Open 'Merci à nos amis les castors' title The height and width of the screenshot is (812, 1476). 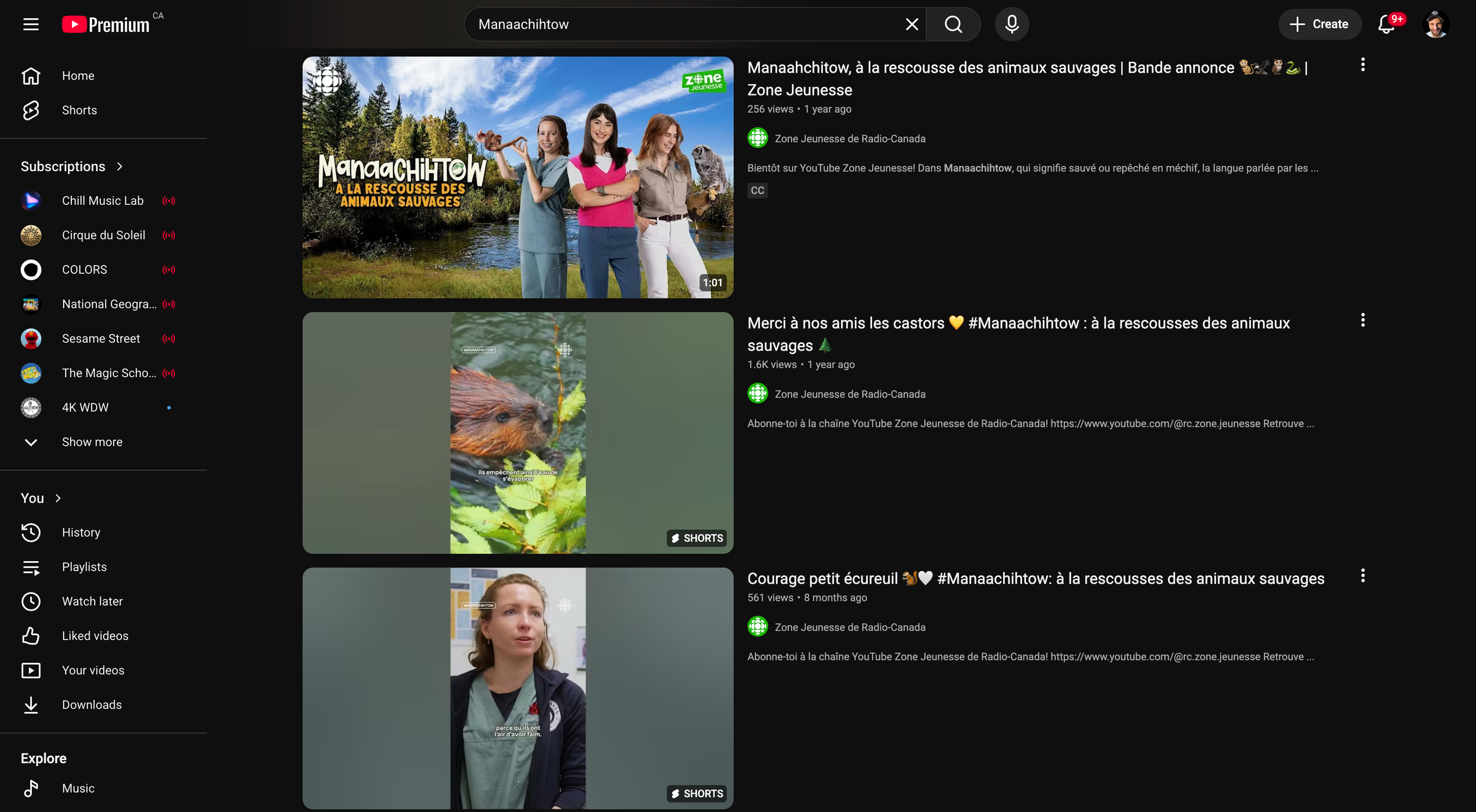(x=1018, y=334)
